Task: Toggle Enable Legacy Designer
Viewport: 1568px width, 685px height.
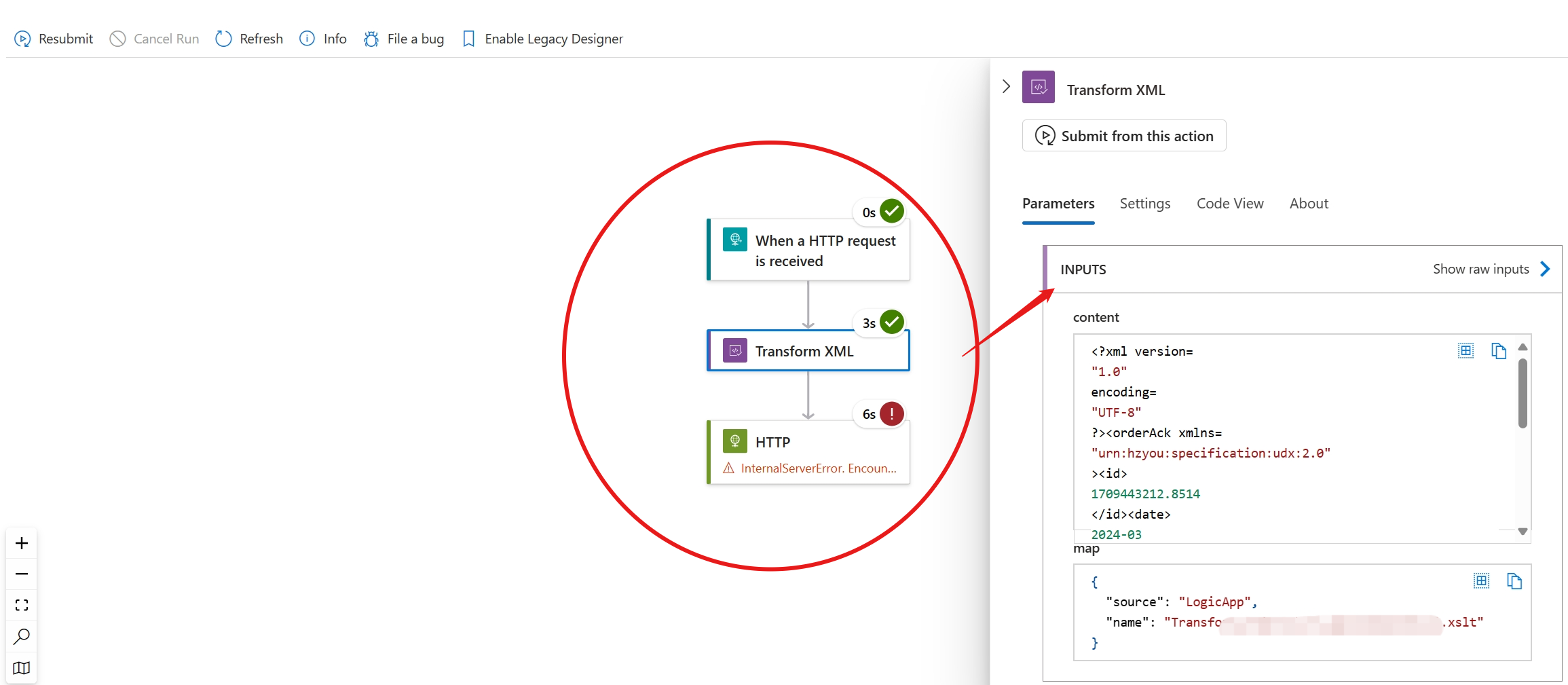Action: 542,39
